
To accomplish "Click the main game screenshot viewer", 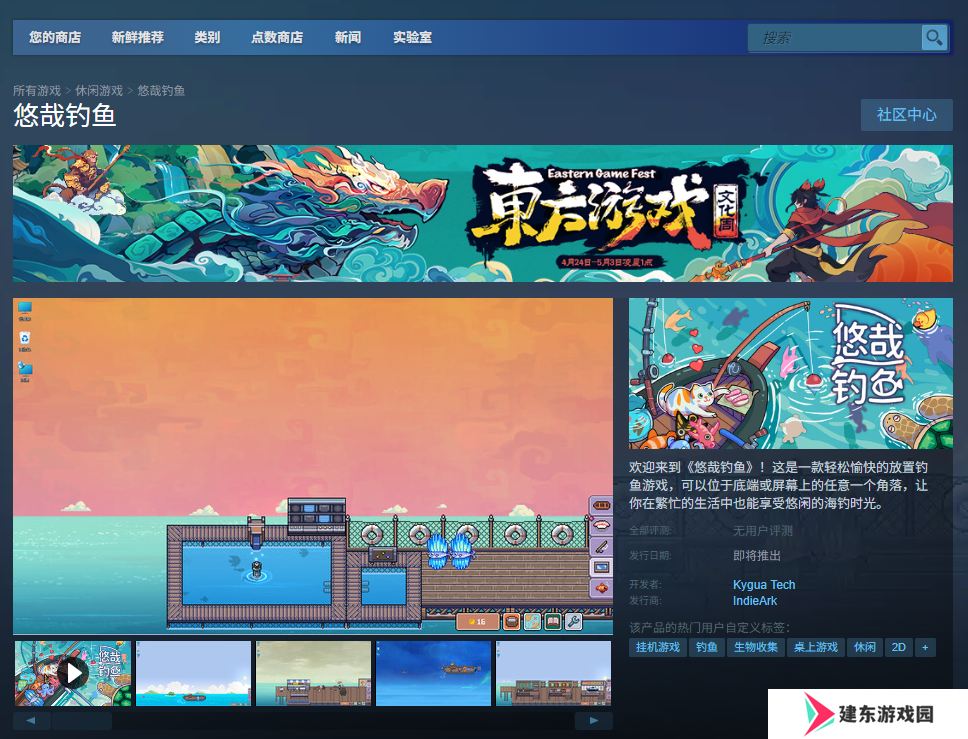I will pyautogui.click(x=313, y=466).
